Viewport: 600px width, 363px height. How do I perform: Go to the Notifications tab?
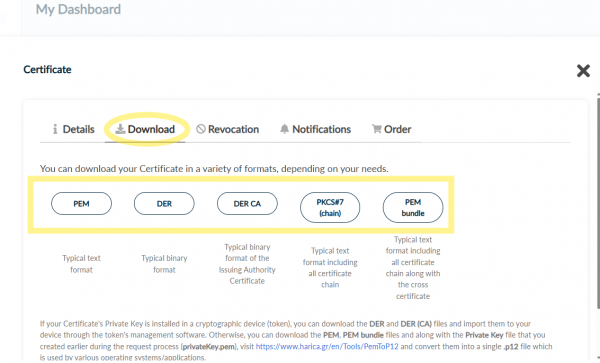click(315, 129)
